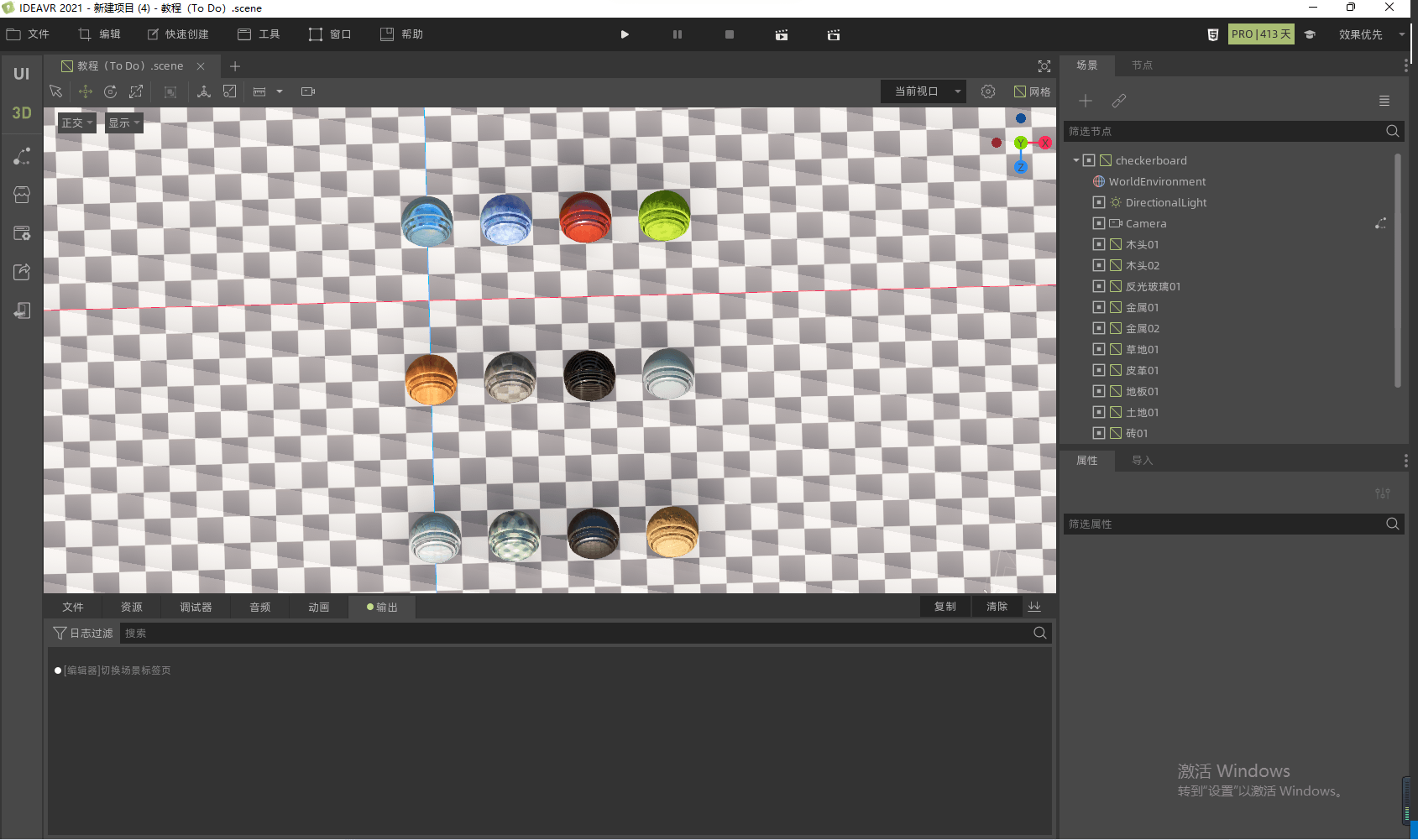This screenshot has width=1418, height=840.
Task: Click the 复制 button in output panel
Action: click(x=945, y=607)
